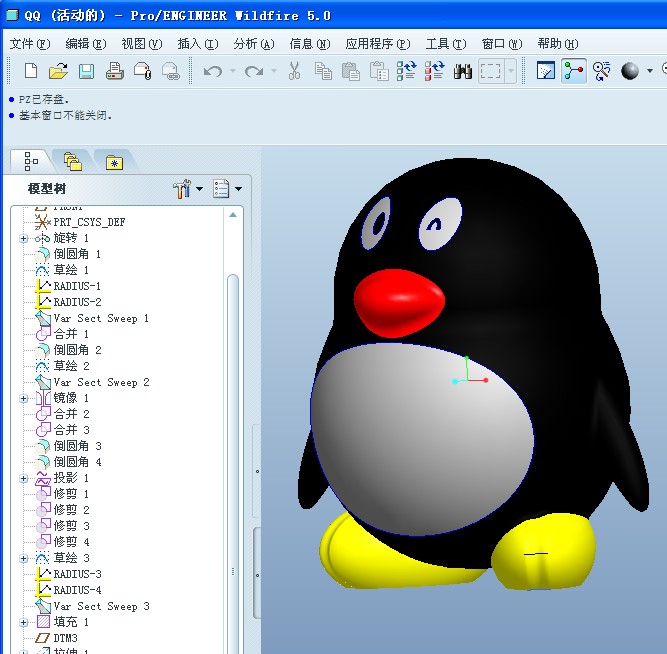Click the Paste Special icon
This screenshot has width=667, height=654.
379,71
